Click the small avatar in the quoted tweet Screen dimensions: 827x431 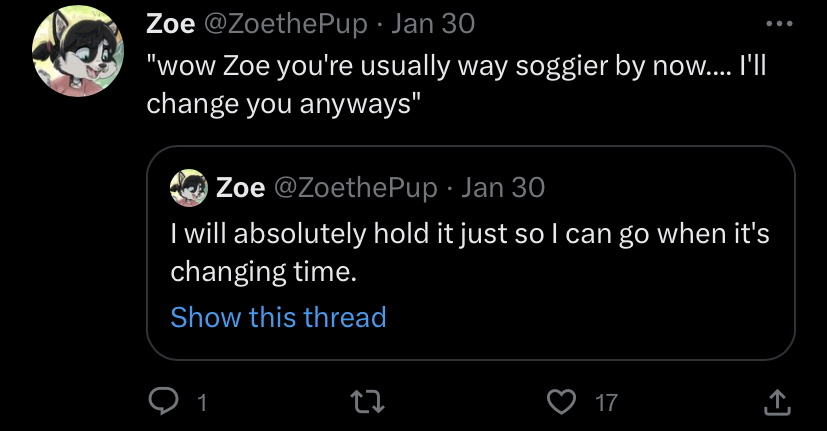190,187
